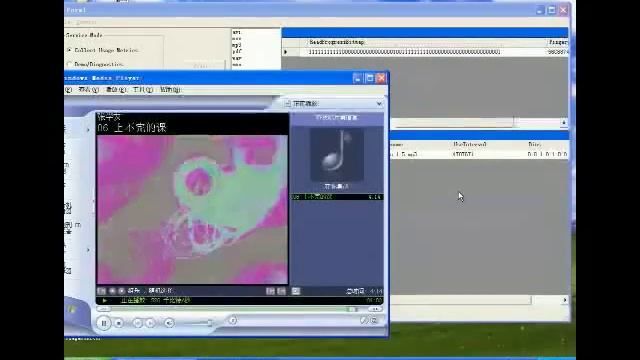
Task: Click the horizontal scrollbar of Form1 upper grid
Action: (452, 122)
